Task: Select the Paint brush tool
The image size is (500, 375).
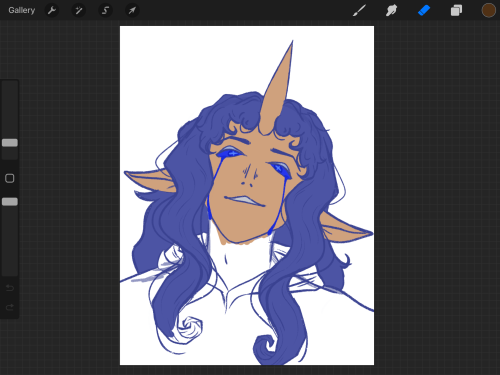Action: click(359, 10)
